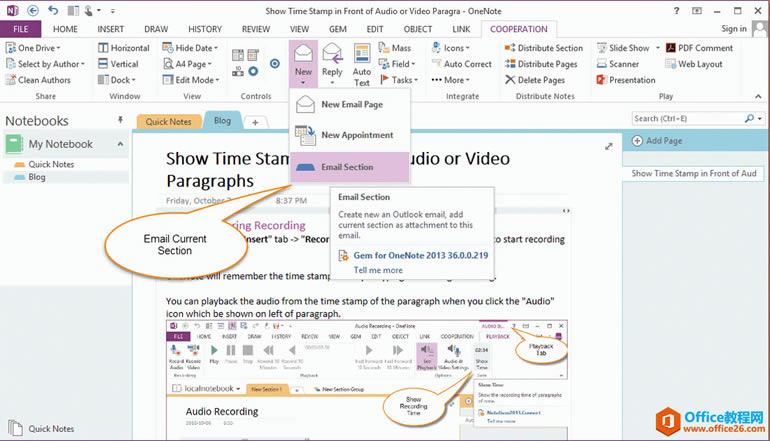Click Sign in
The height and width of the screenshot is (441, 770).
[x=734, y=28]
